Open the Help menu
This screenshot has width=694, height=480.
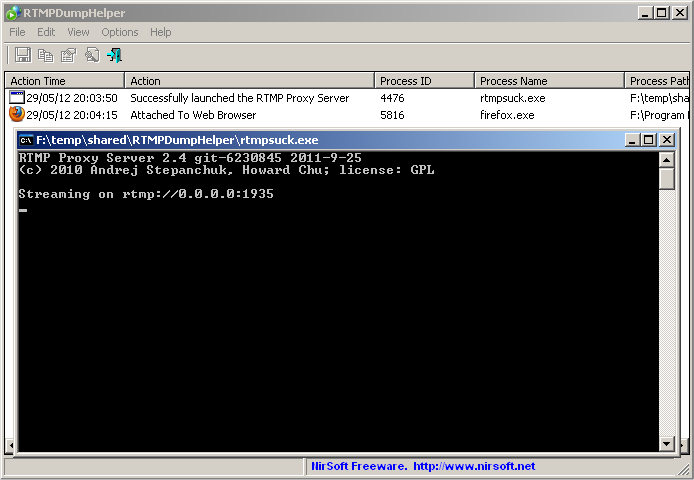point(160,32)
